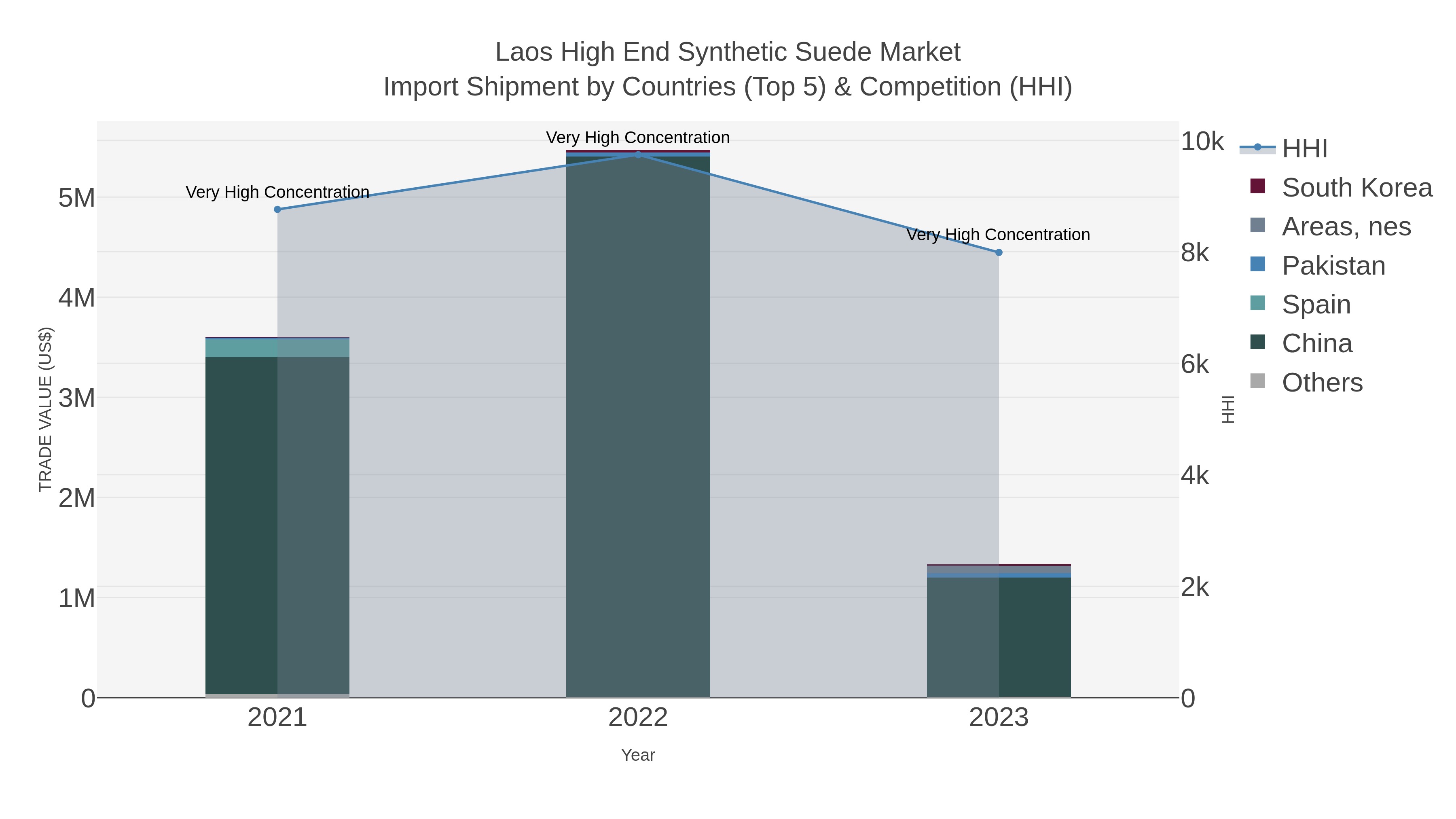Click the Pakistan blue color swatch
Viewport: 1456px width, 819px height.
1257,264
